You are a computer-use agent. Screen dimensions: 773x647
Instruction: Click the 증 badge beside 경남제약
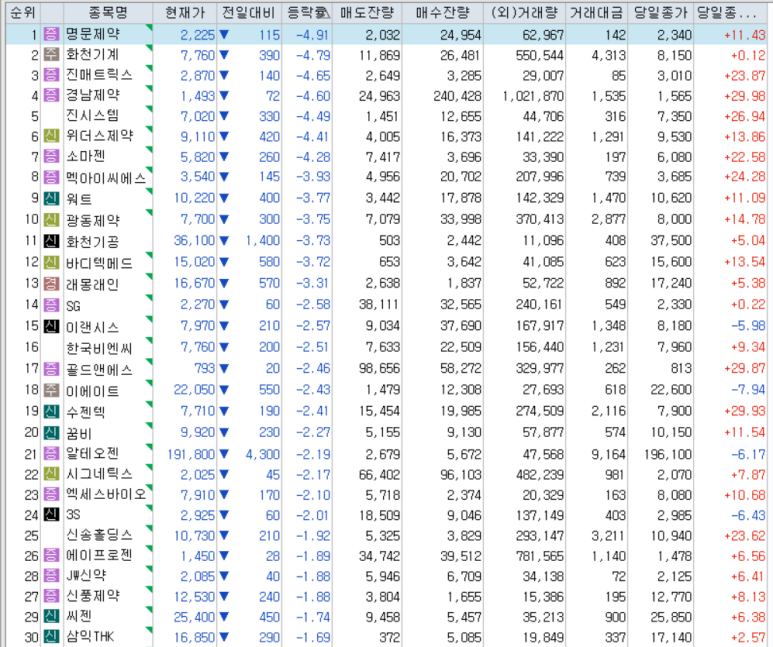click(51, 95)
